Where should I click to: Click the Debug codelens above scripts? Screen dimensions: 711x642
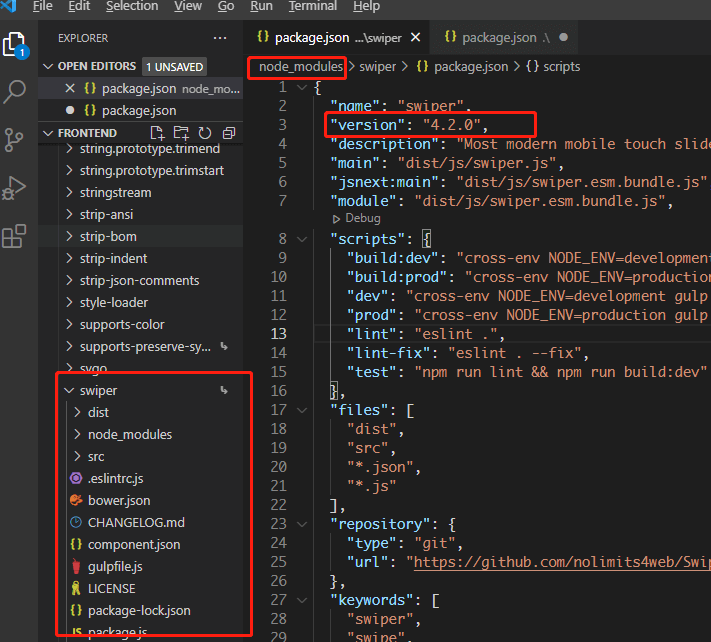356,219
